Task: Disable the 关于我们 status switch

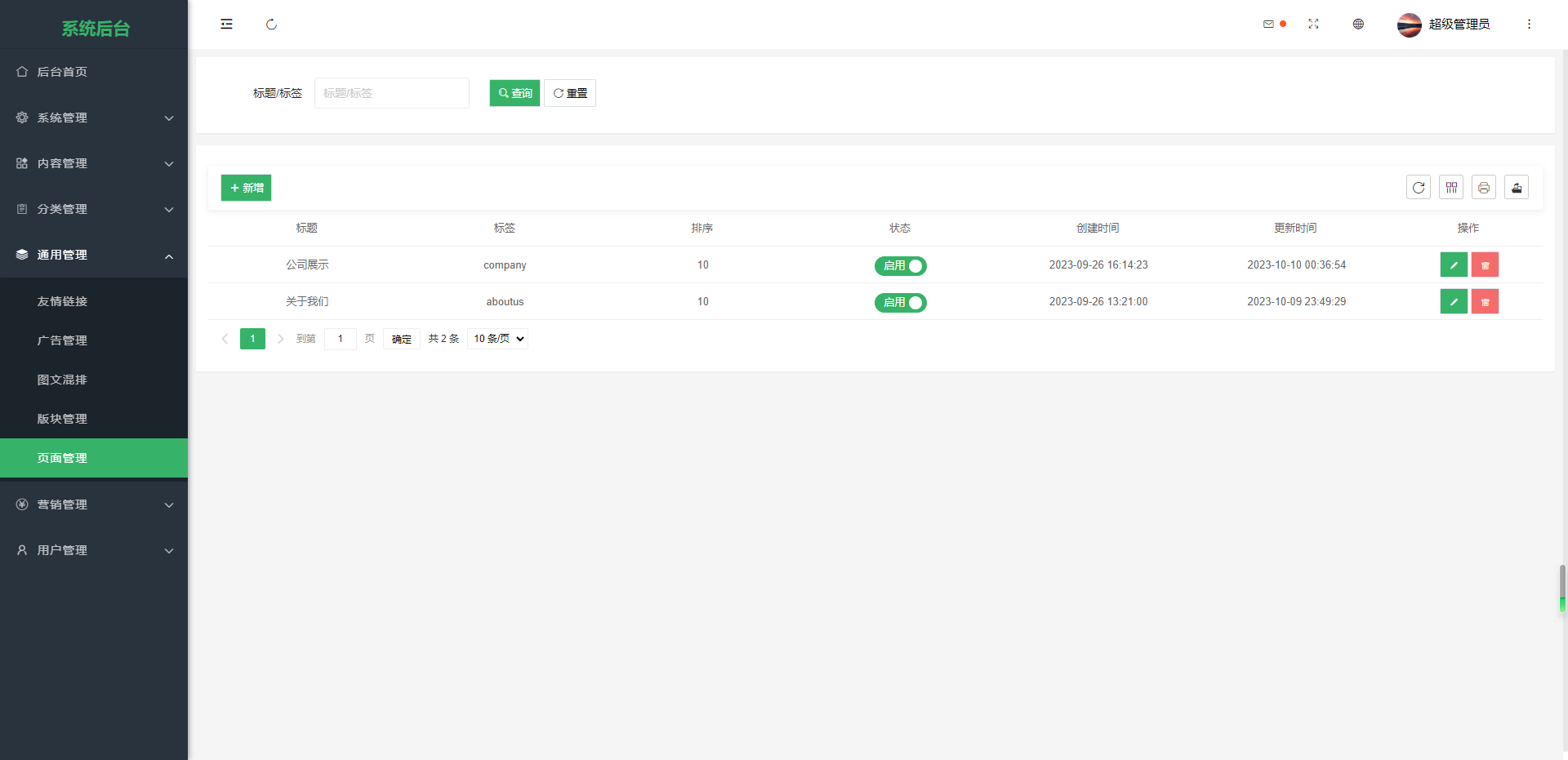Action: coord(900,303)
